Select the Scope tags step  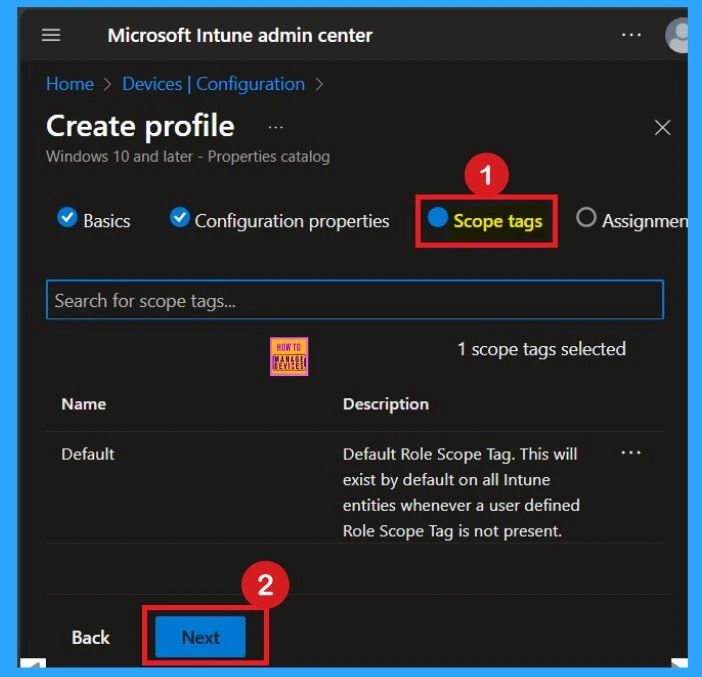485,220
